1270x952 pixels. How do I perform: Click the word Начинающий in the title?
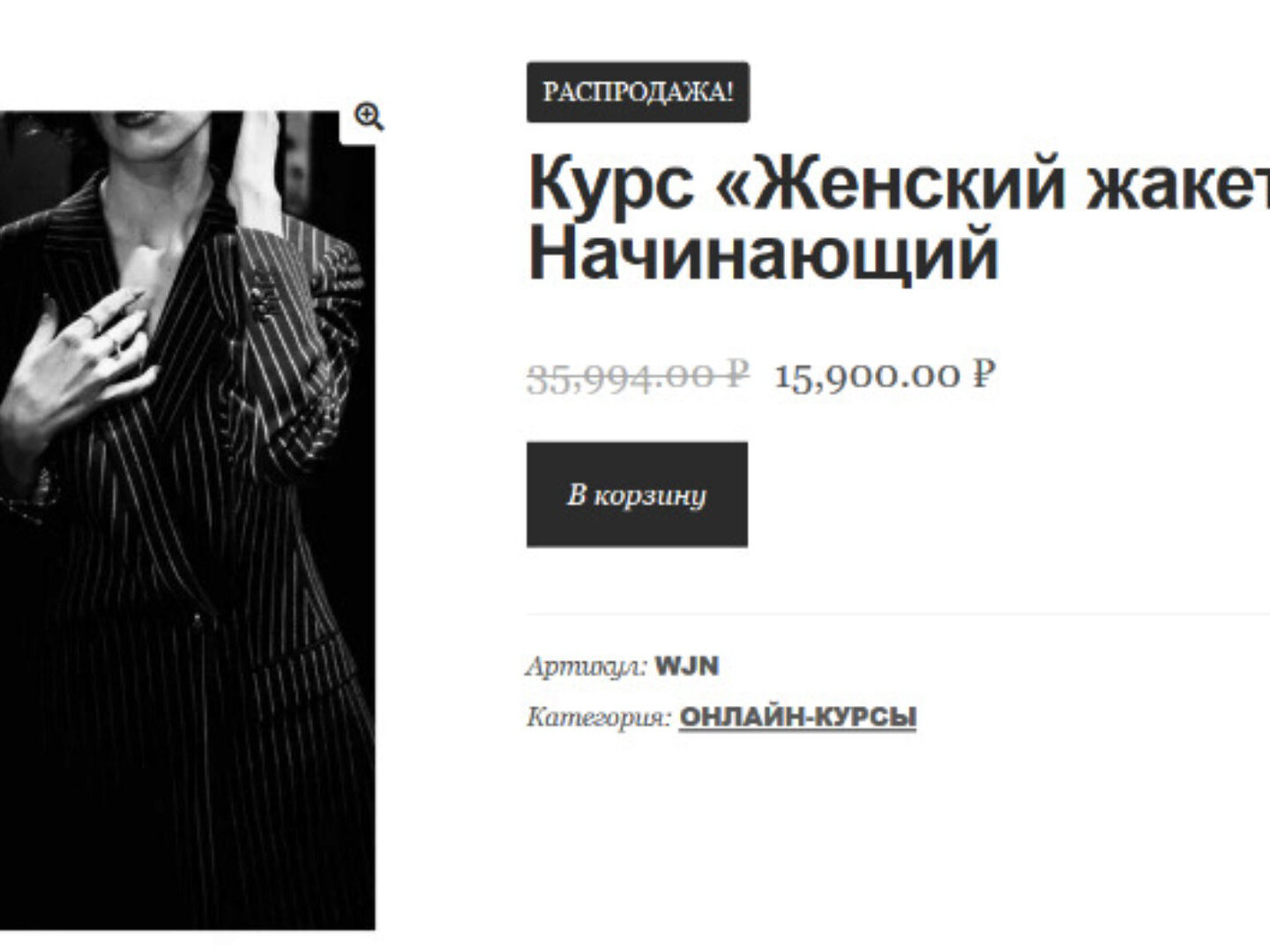(763, 254)
